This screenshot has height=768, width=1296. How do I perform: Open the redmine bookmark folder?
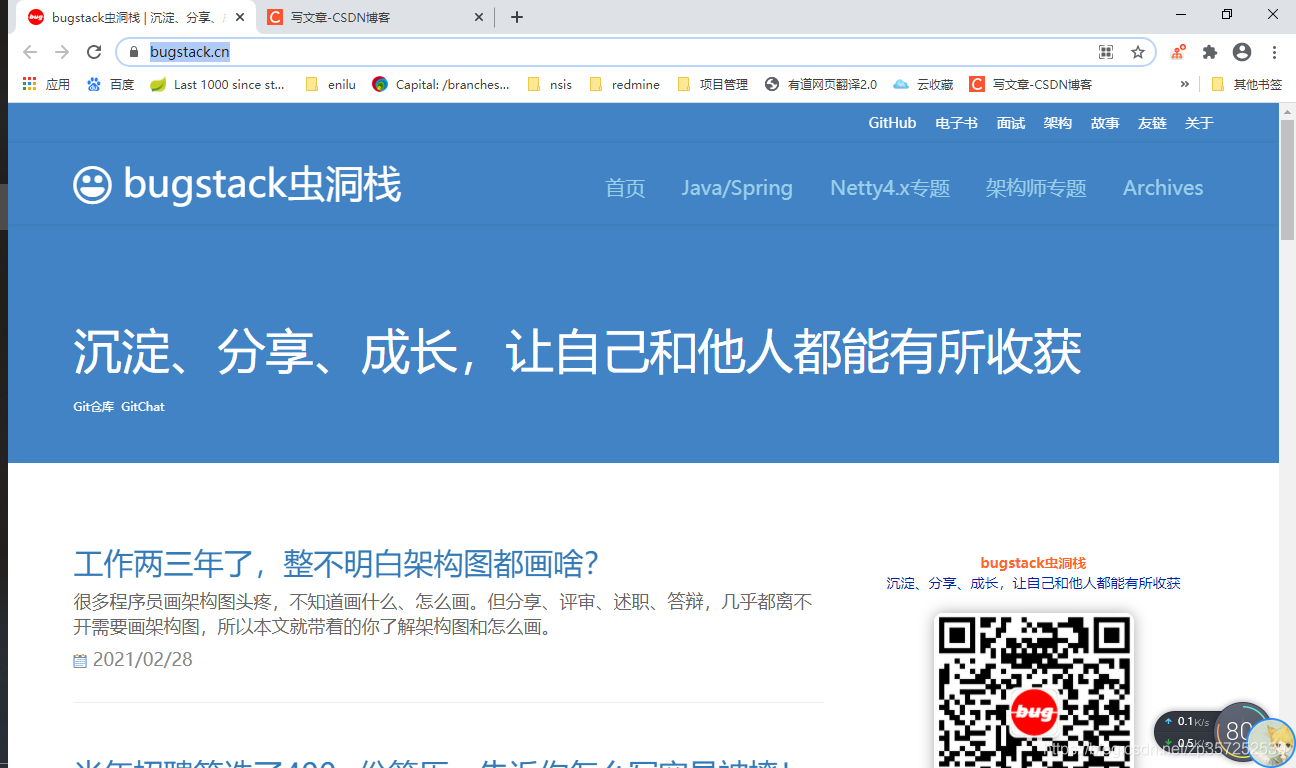coord(625,84)
